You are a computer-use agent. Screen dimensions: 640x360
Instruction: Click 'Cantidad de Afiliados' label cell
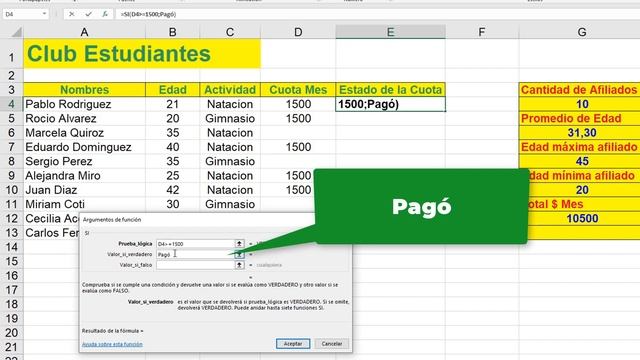coord(580,90)
